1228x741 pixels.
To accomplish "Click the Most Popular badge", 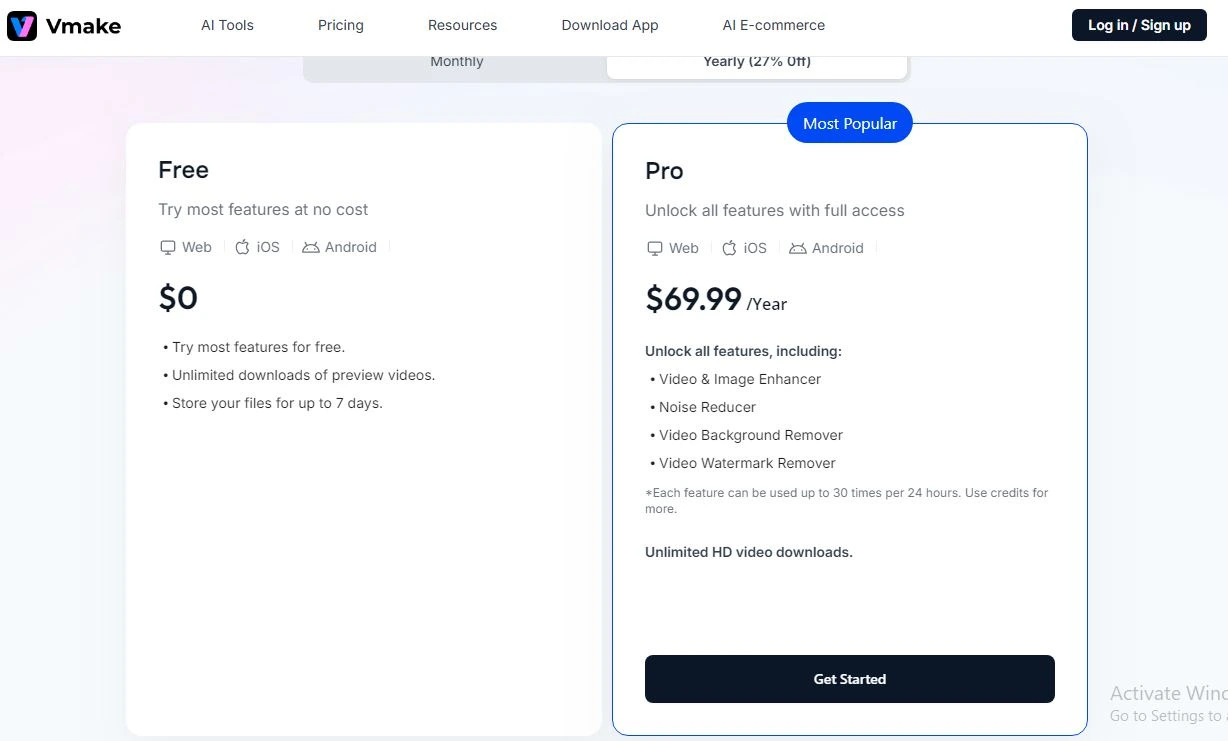I will [x=849, y=123].
